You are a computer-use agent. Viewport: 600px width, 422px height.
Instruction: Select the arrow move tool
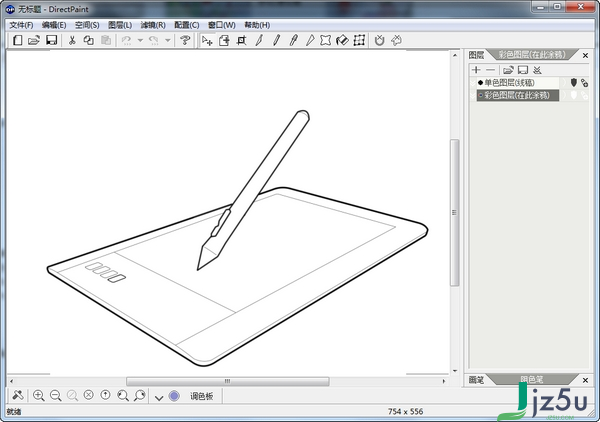[x=207, y=40]
